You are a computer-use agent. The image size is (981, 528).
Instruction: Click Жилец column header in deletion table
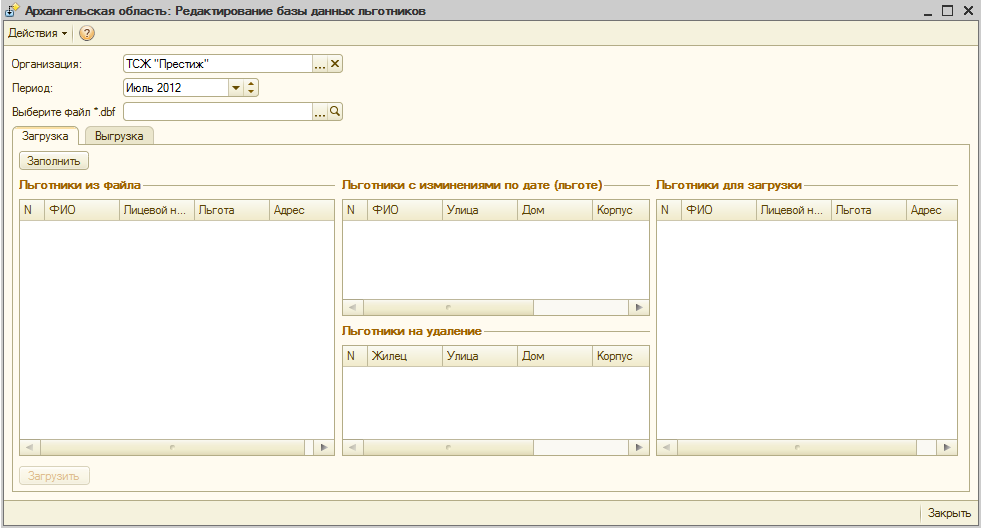tap(404, 356)
